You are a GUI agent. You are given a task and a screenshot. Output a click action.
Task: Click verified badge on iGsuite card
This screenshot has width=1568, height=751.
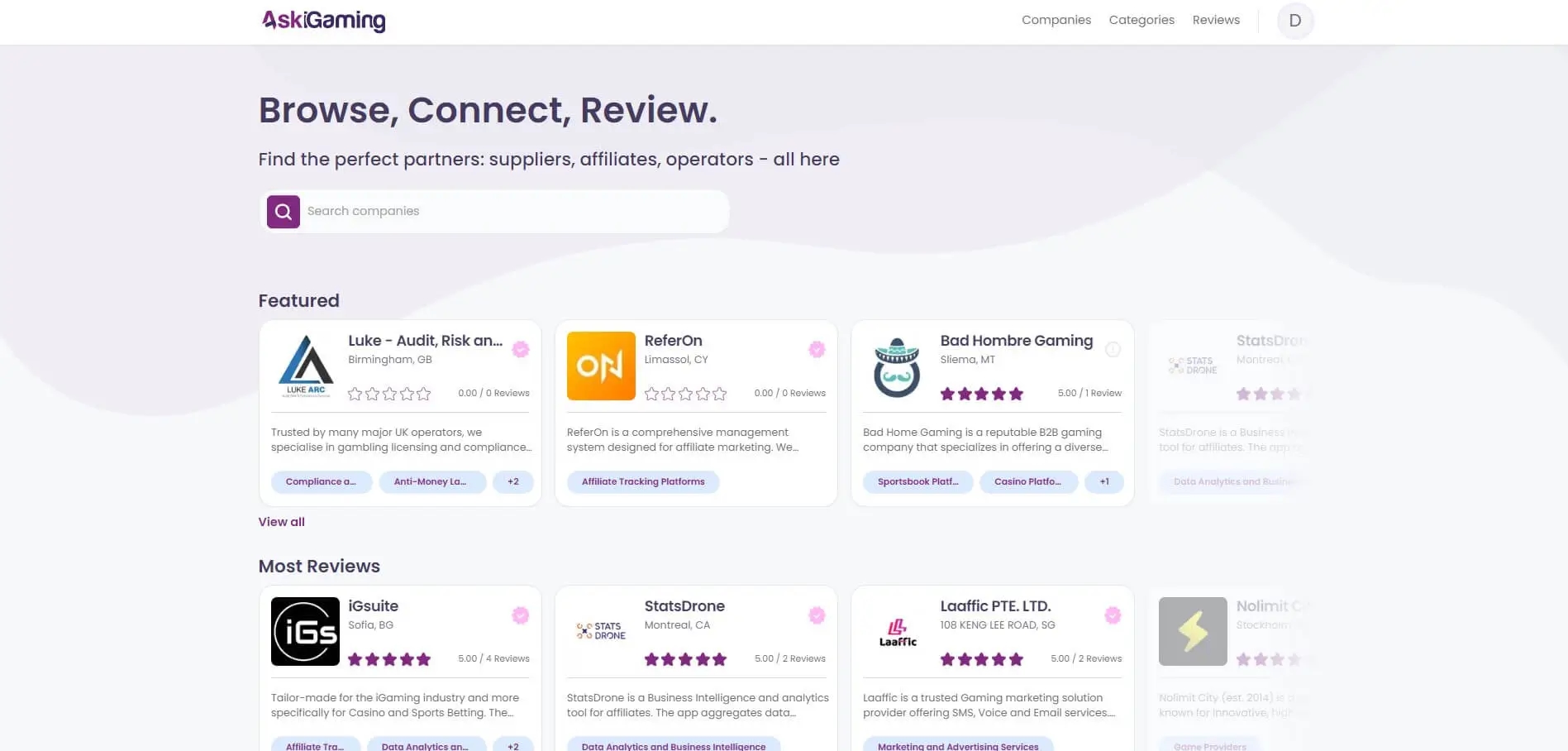click(521, 615)
